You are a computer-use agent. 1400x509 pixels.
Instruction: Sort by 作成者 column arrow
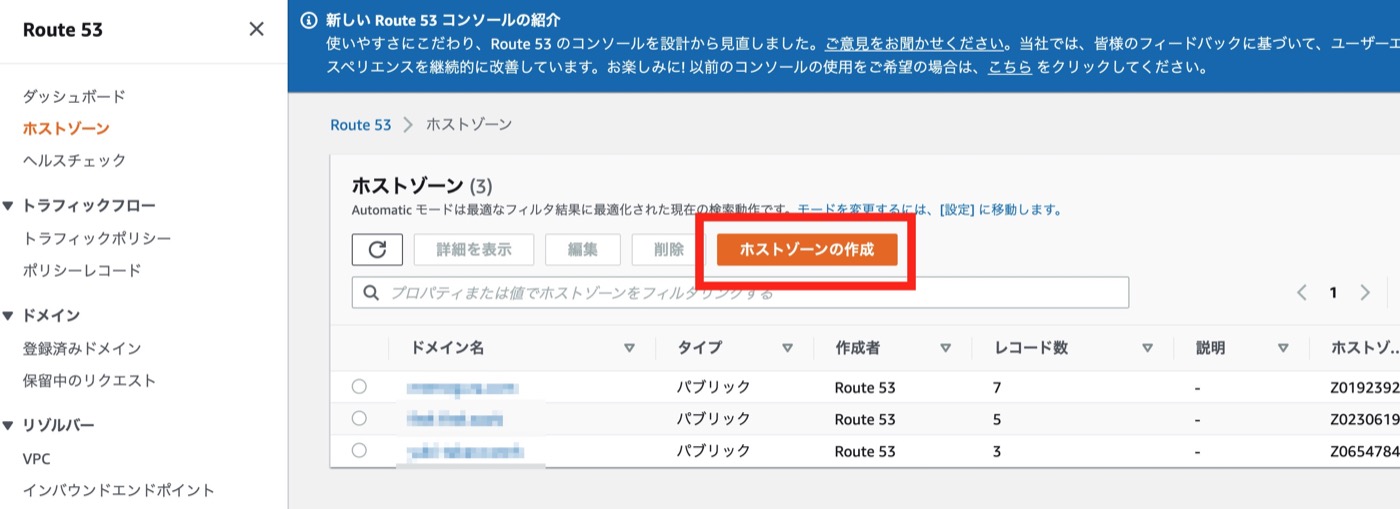coord(945,348)
